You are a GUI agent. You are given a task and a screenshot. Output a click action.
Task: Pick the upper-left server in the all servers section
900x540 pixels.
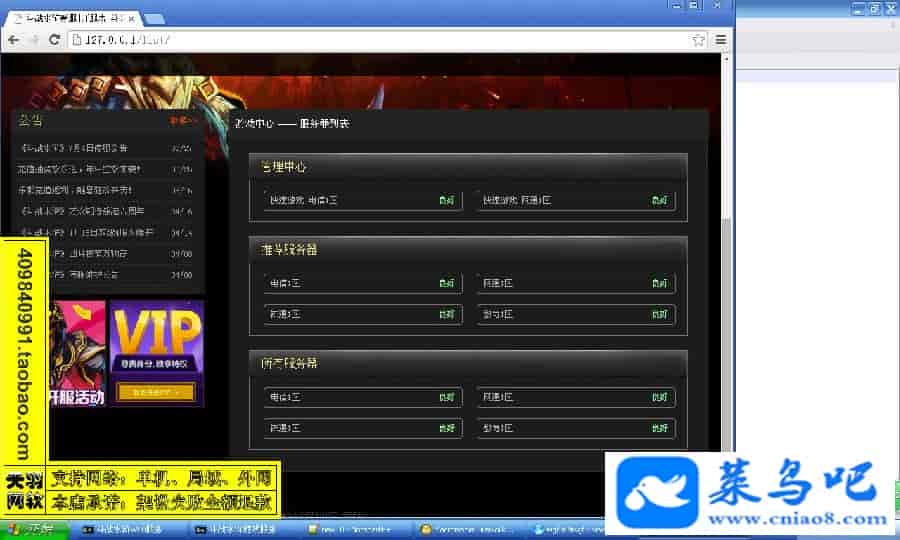[x=363, y=397]
